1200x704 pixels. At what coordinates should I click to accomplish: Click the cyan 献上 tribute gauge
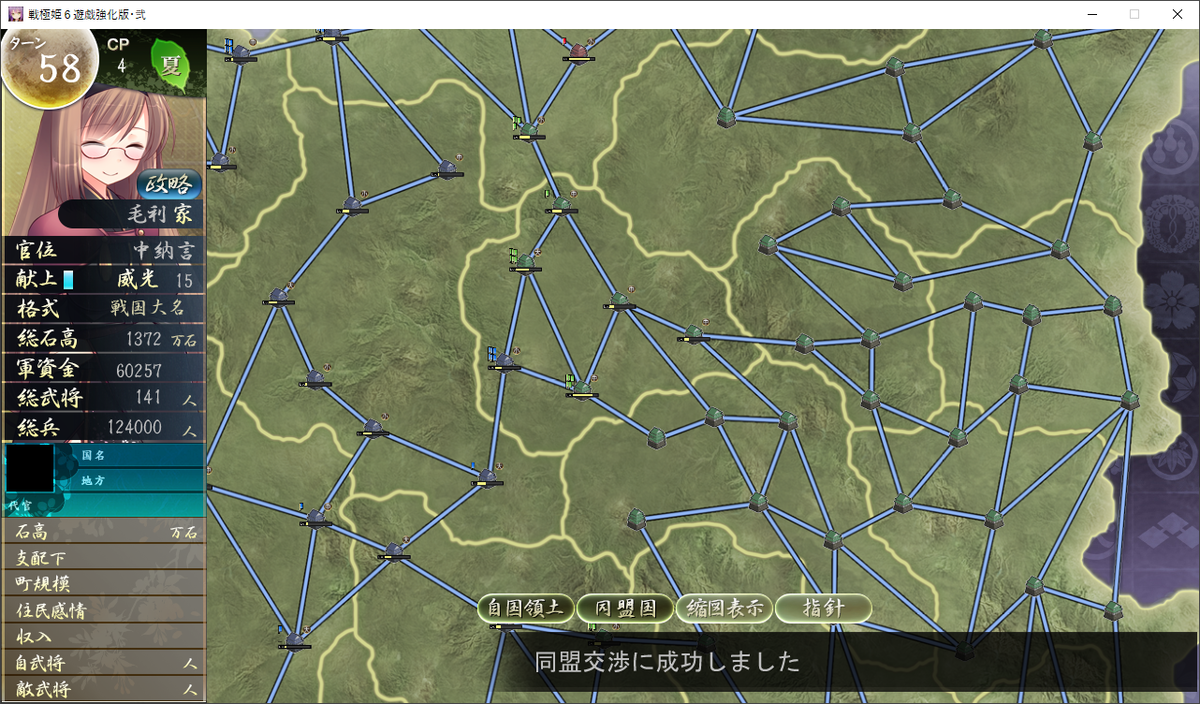[69, 280]
